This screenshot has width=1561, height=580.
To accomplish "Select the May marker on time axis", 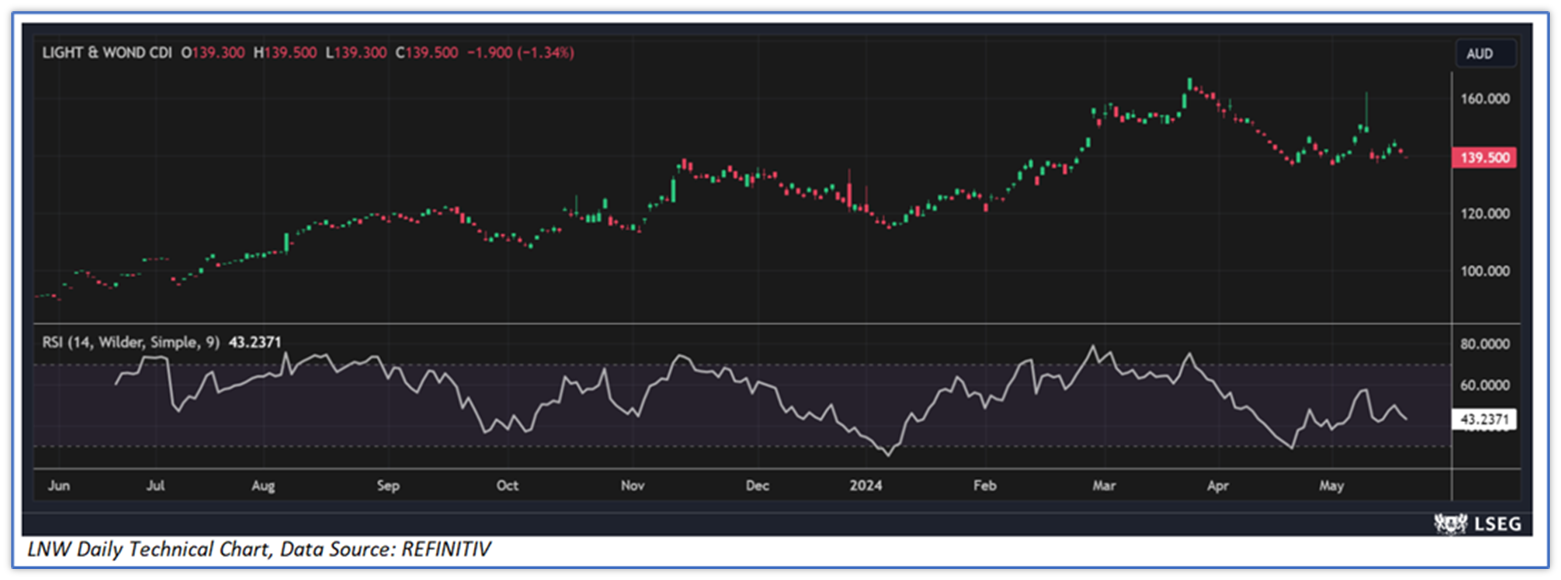I will point(1331,486).
